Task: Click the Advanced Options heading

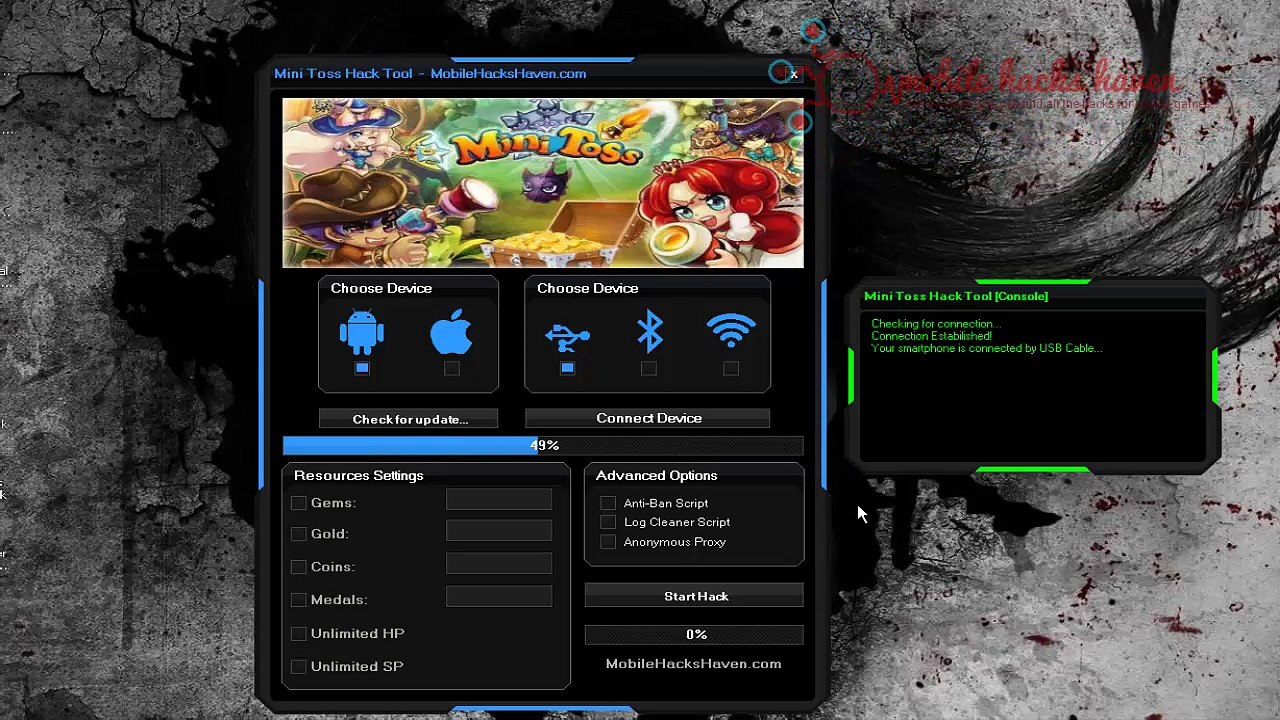Action: pyautogui.click(x=657, y=475)
